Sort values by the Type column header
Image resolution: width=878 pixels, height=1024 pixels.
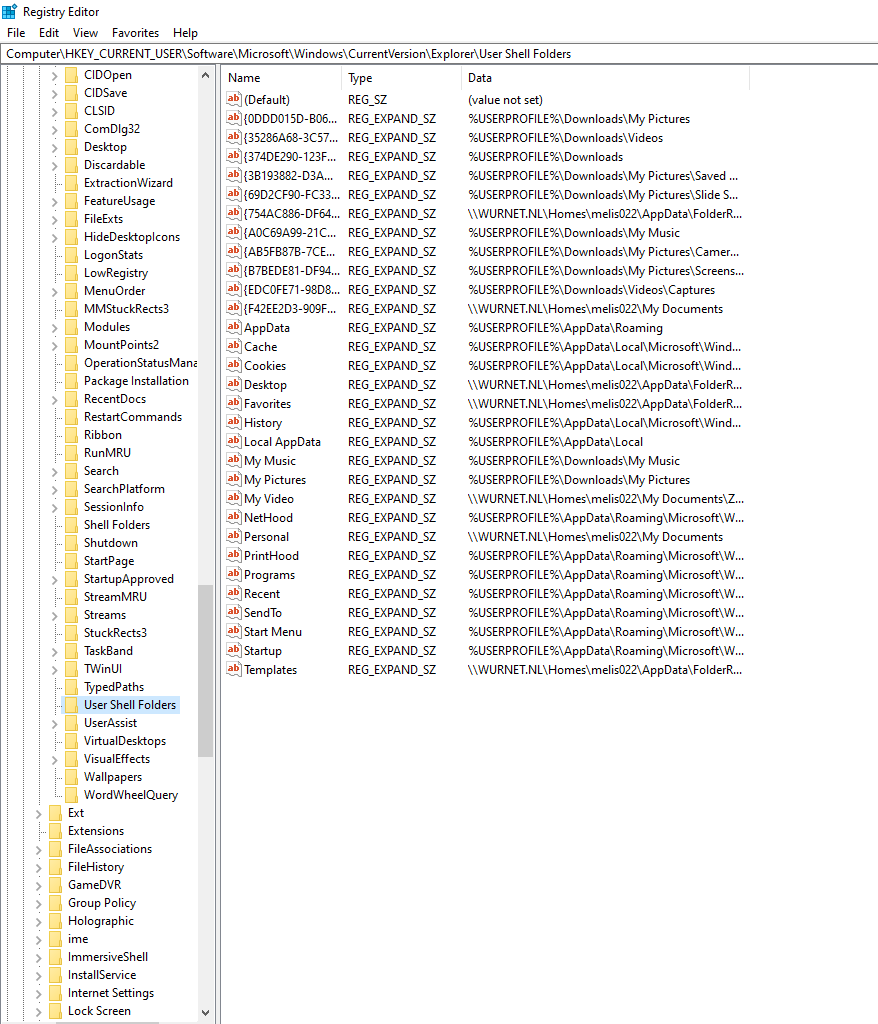tap(401, 78)
